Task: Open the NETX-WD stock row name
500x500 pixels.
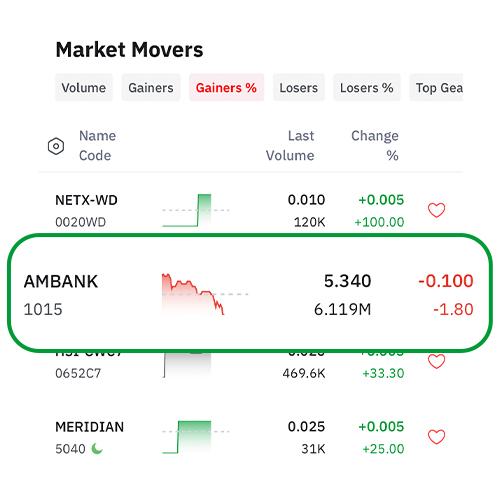Action: click(86, 200)
